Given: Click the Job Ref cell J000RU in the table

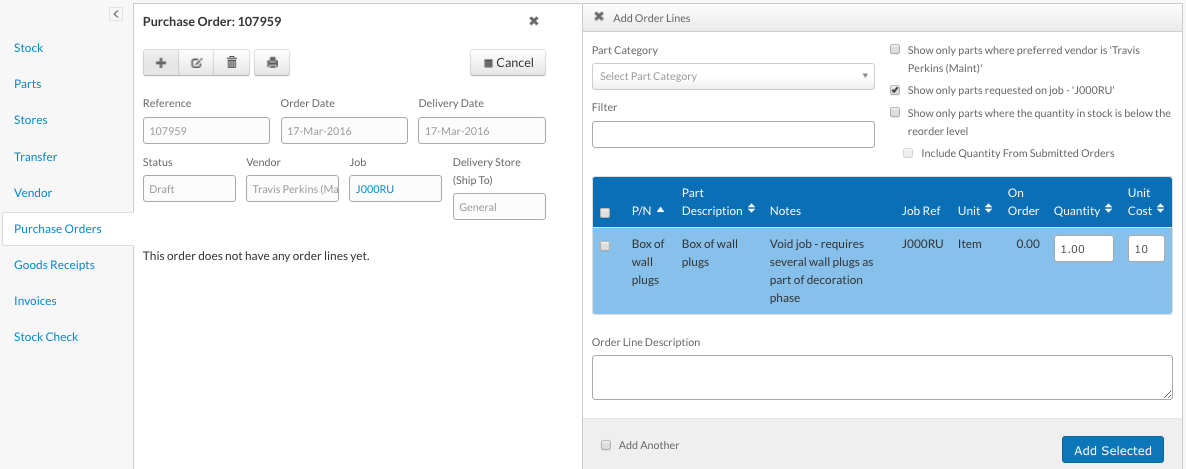Looking at the screenshot, I should click(923, 244).
